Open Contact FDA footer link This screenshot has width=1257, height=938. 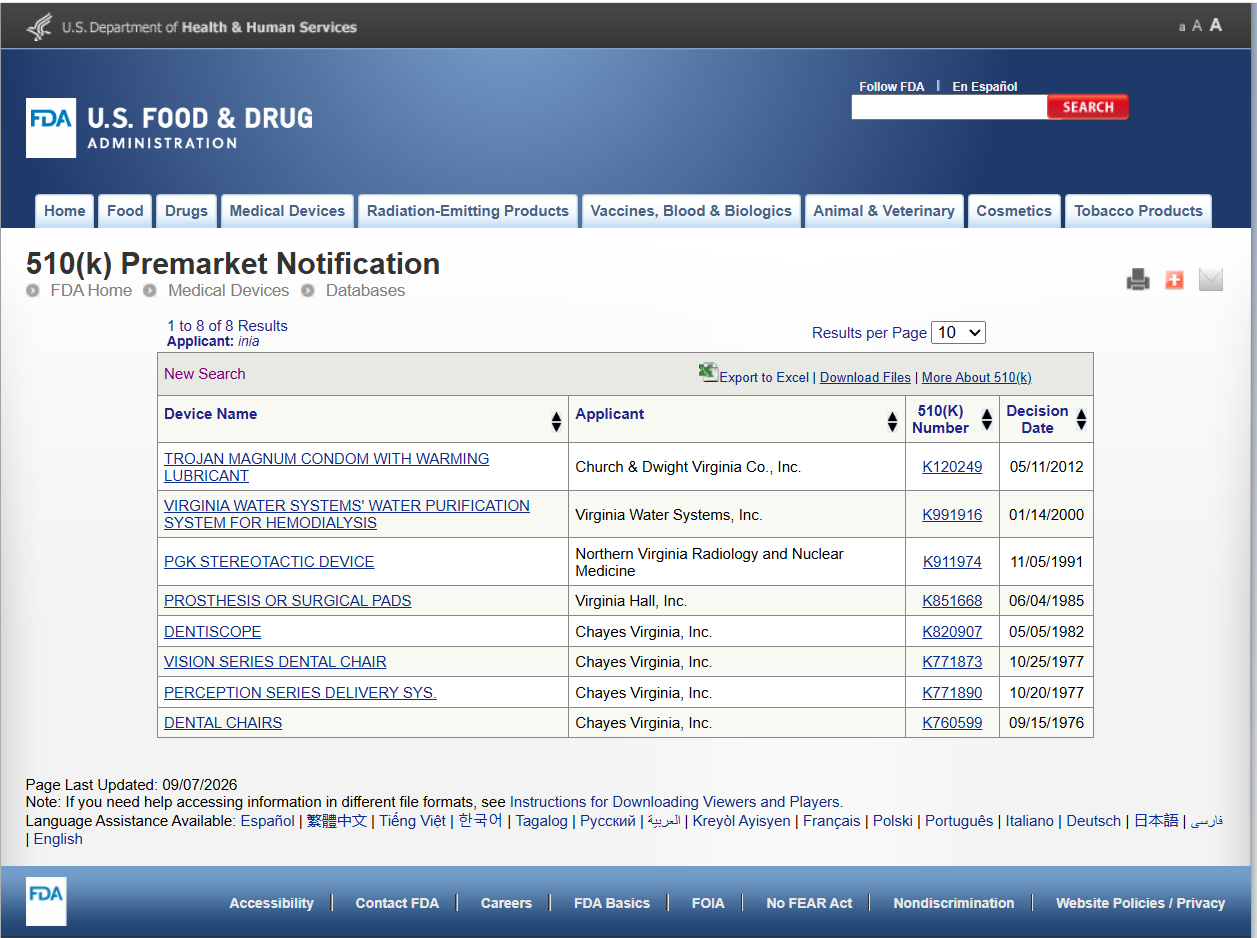(x=397, y=903)
